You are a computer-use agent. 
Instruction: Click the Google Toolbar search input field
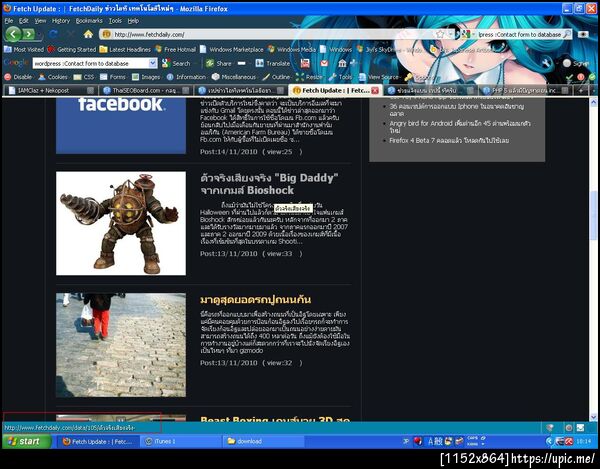pos(90,63)
